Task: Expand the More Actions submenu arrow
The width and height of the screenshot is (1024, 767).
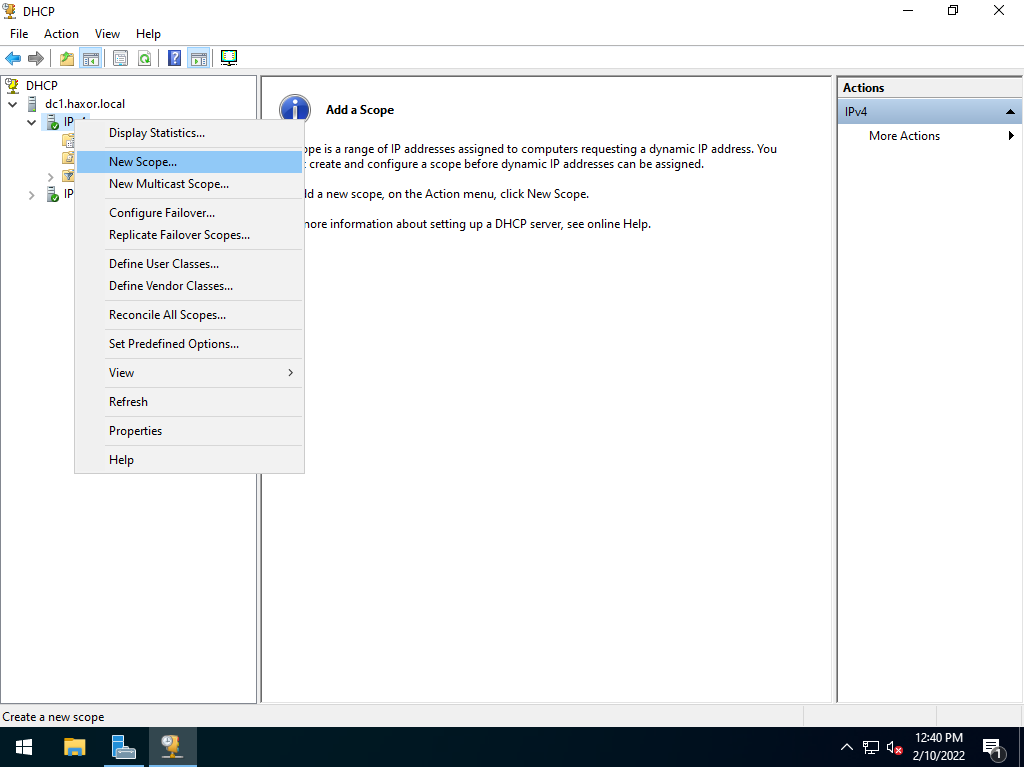Action: (x=1011, y=136)
